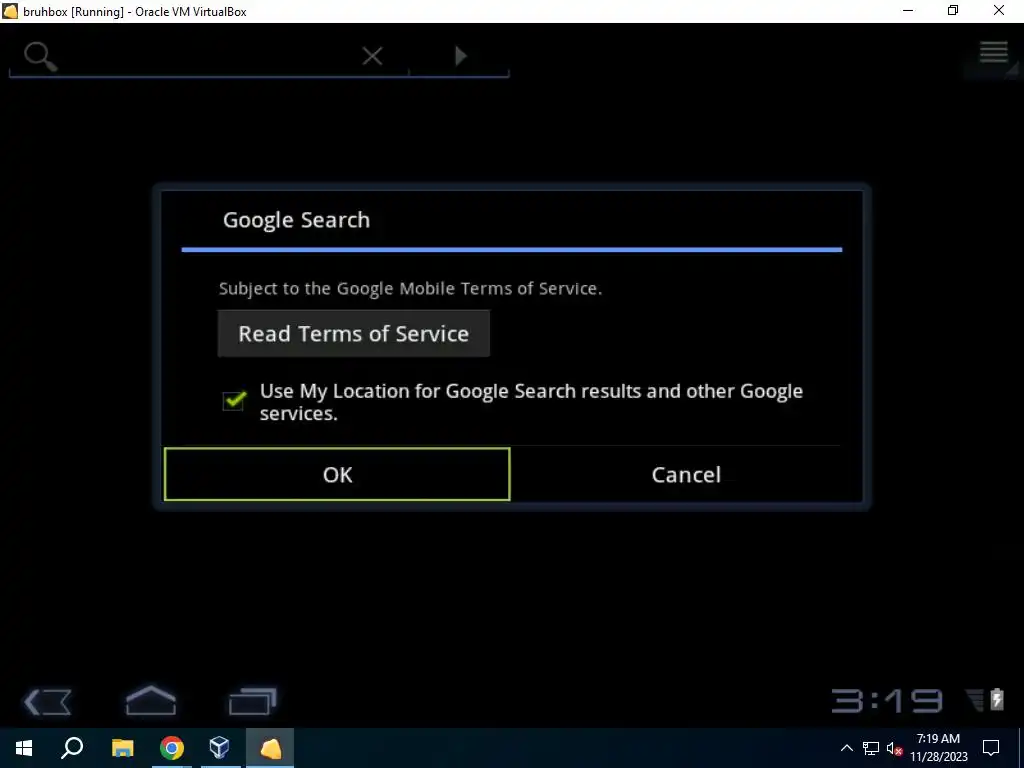Viewport: 1024px width, 768px height.
Task: Open the Android menu icon top right
Action: click(993, 52)
